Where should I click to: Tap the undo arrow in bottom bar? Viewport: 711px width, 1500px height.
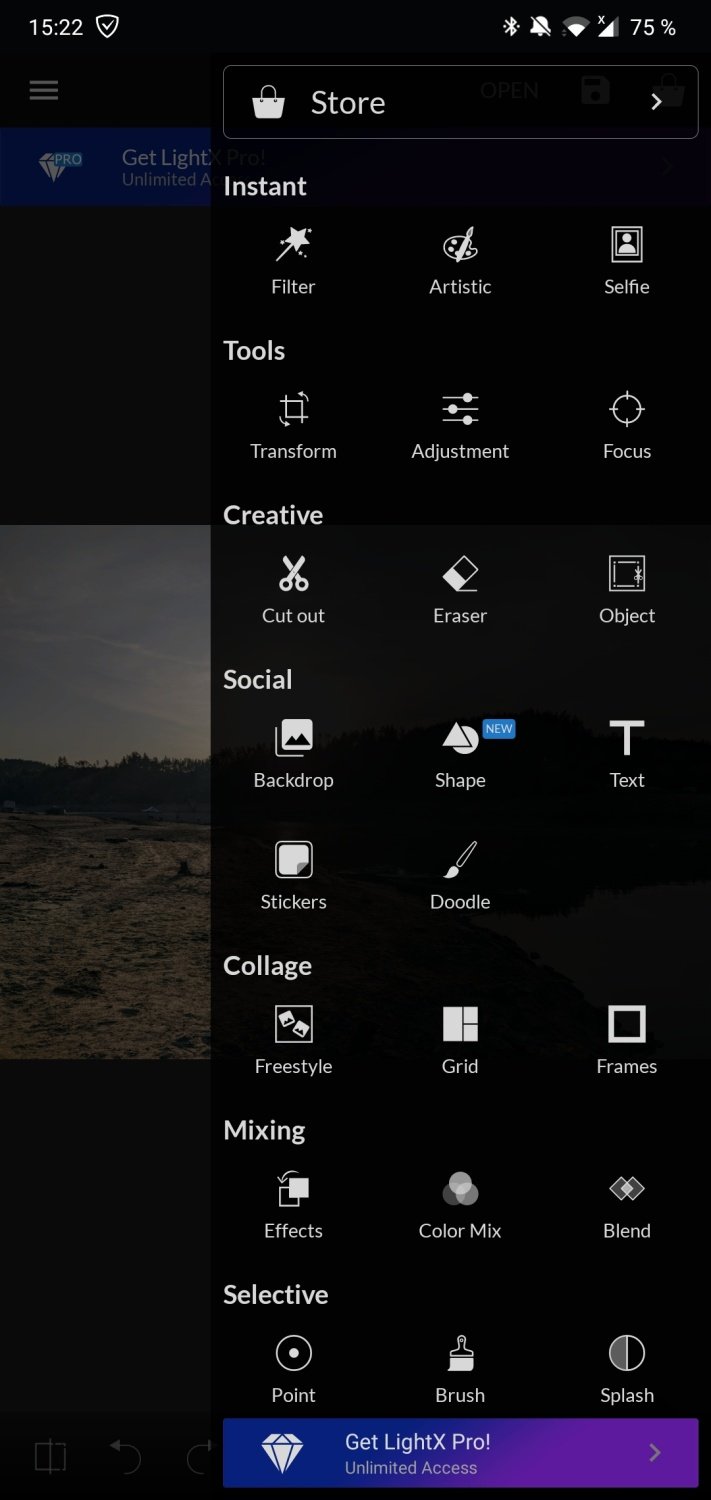click(x=124, y=1456)
